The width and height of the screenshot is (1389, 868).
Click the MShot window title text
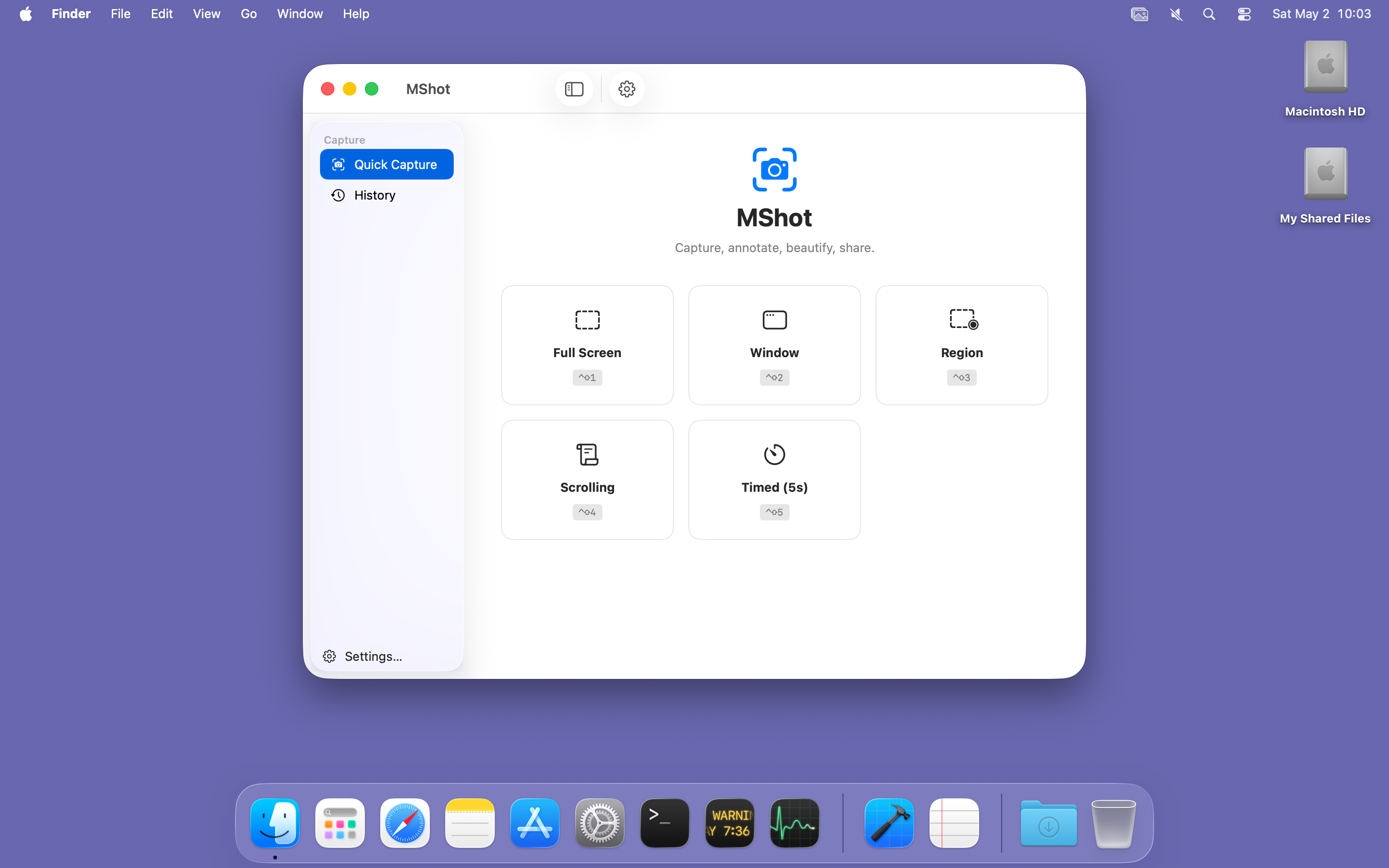click(428, 89)
